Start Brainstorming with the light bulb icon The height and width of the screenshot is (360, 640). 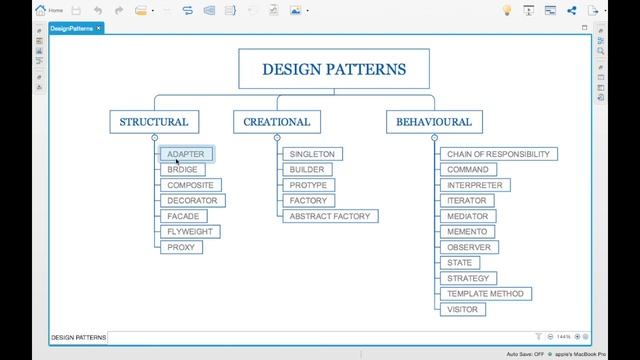tap(507, 11)
